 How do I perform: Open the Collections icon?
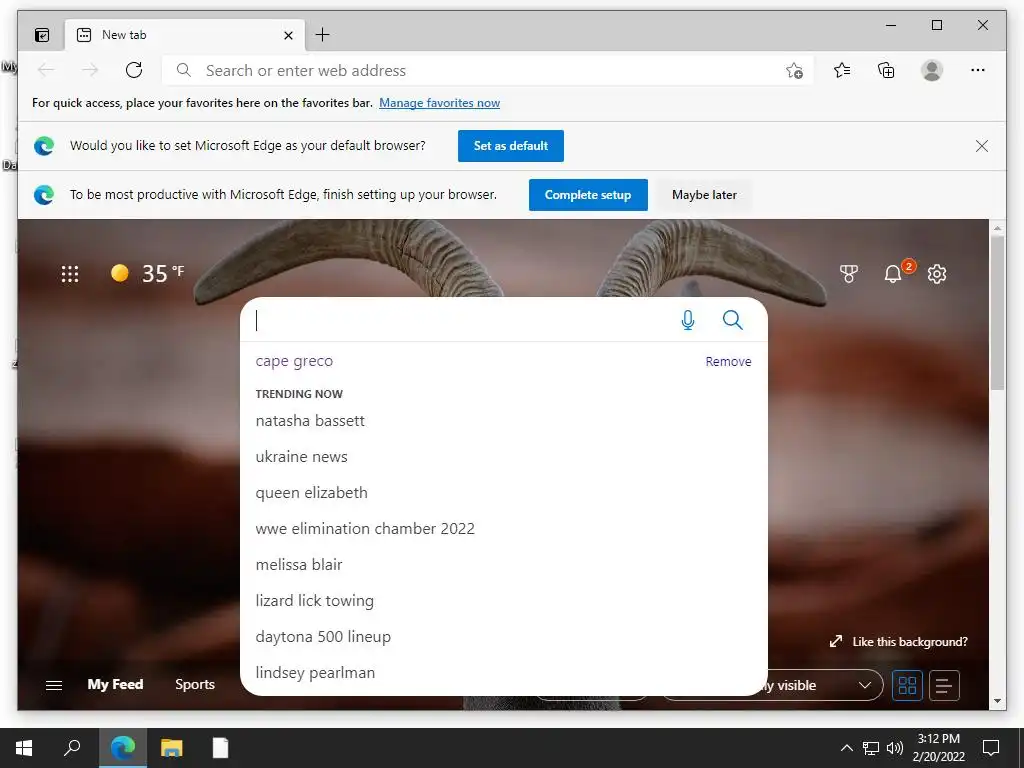click(886, 70)
